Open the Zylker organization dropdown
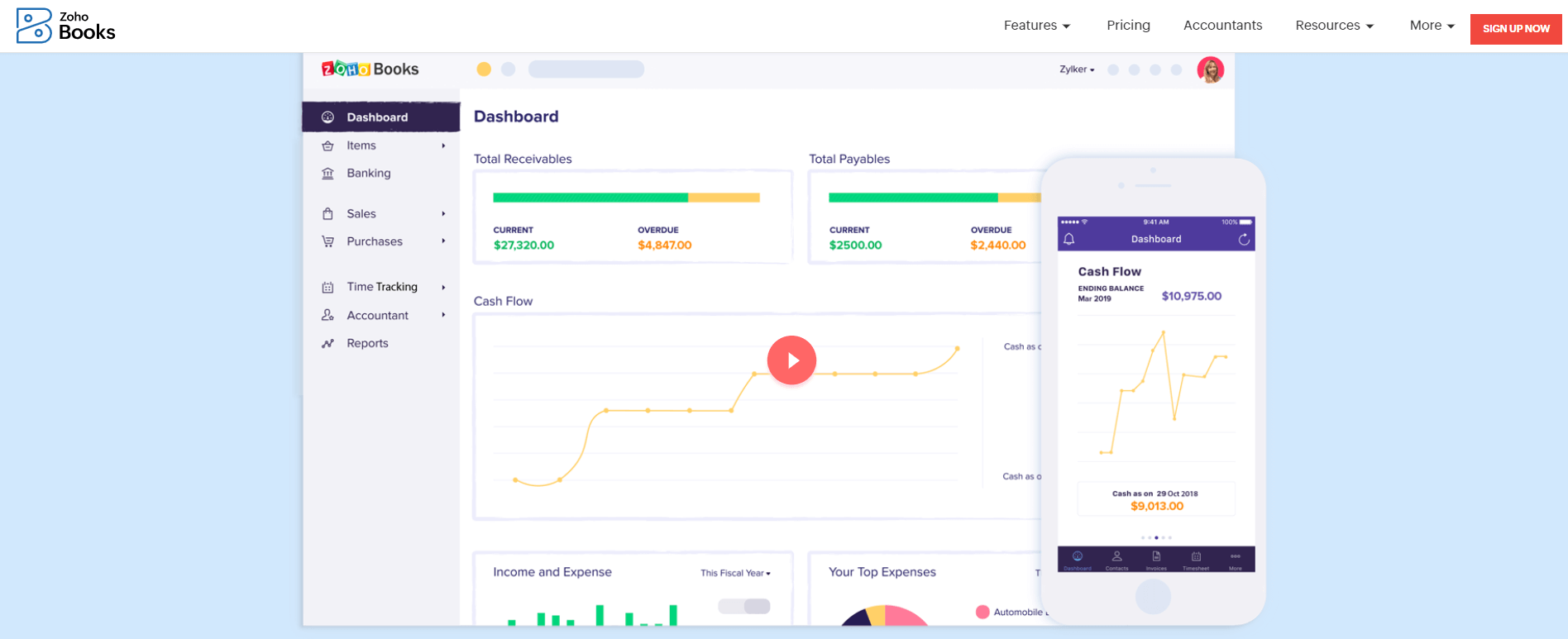1568x639 pixels. point(1077,69)
